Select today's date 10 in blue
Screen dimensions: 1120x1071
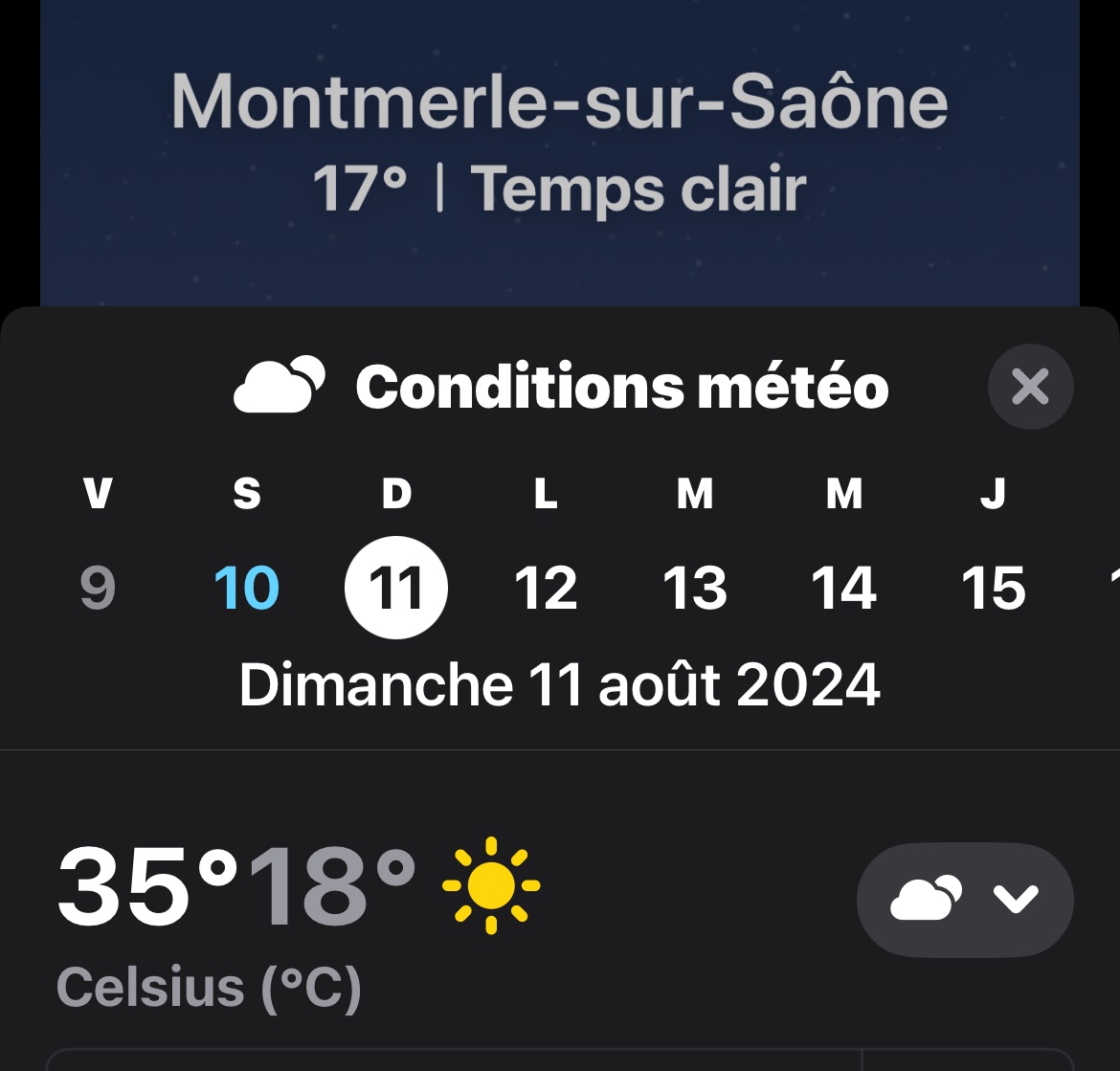coord(247,587)
